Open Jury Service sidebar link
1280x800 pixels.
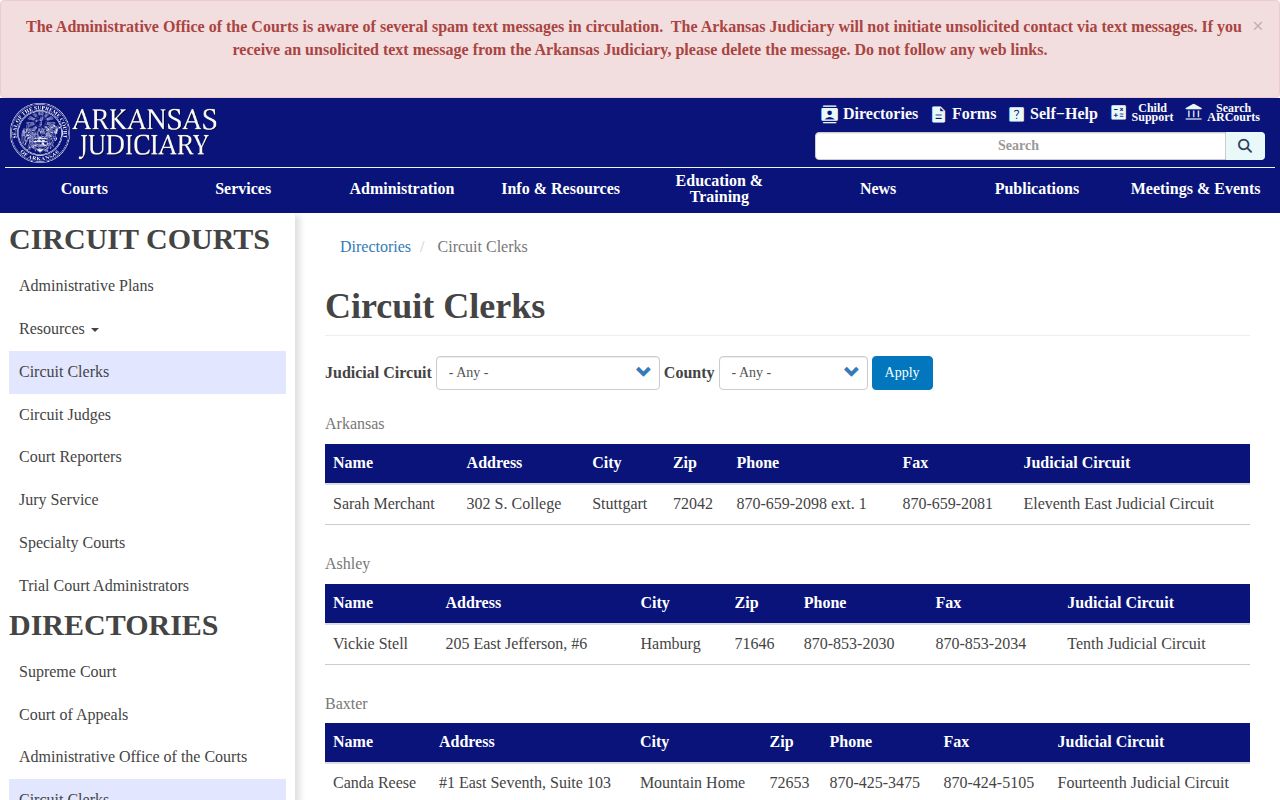147,500
